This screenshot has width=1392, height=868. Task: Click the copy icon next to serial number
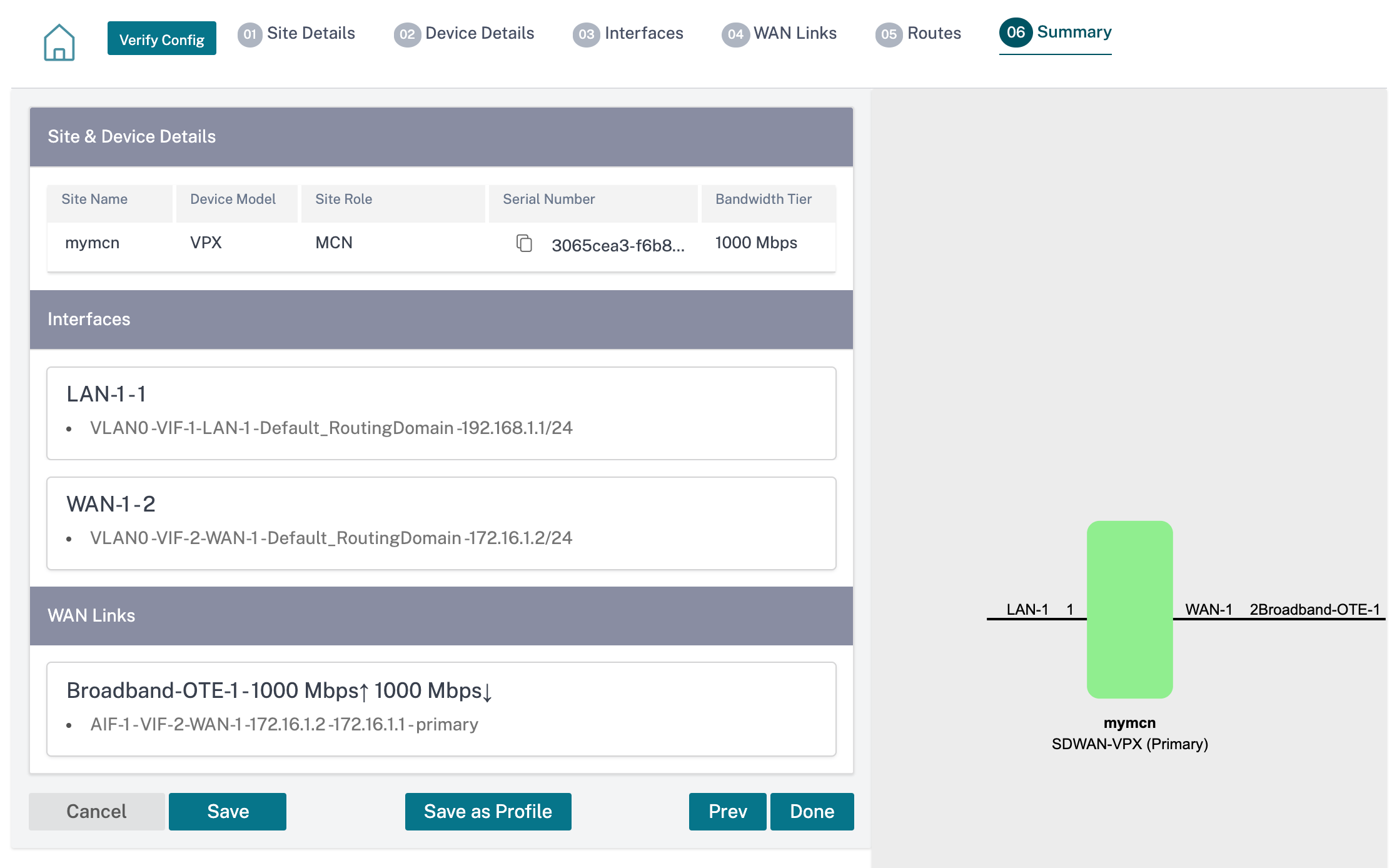(x=523, y=243)
